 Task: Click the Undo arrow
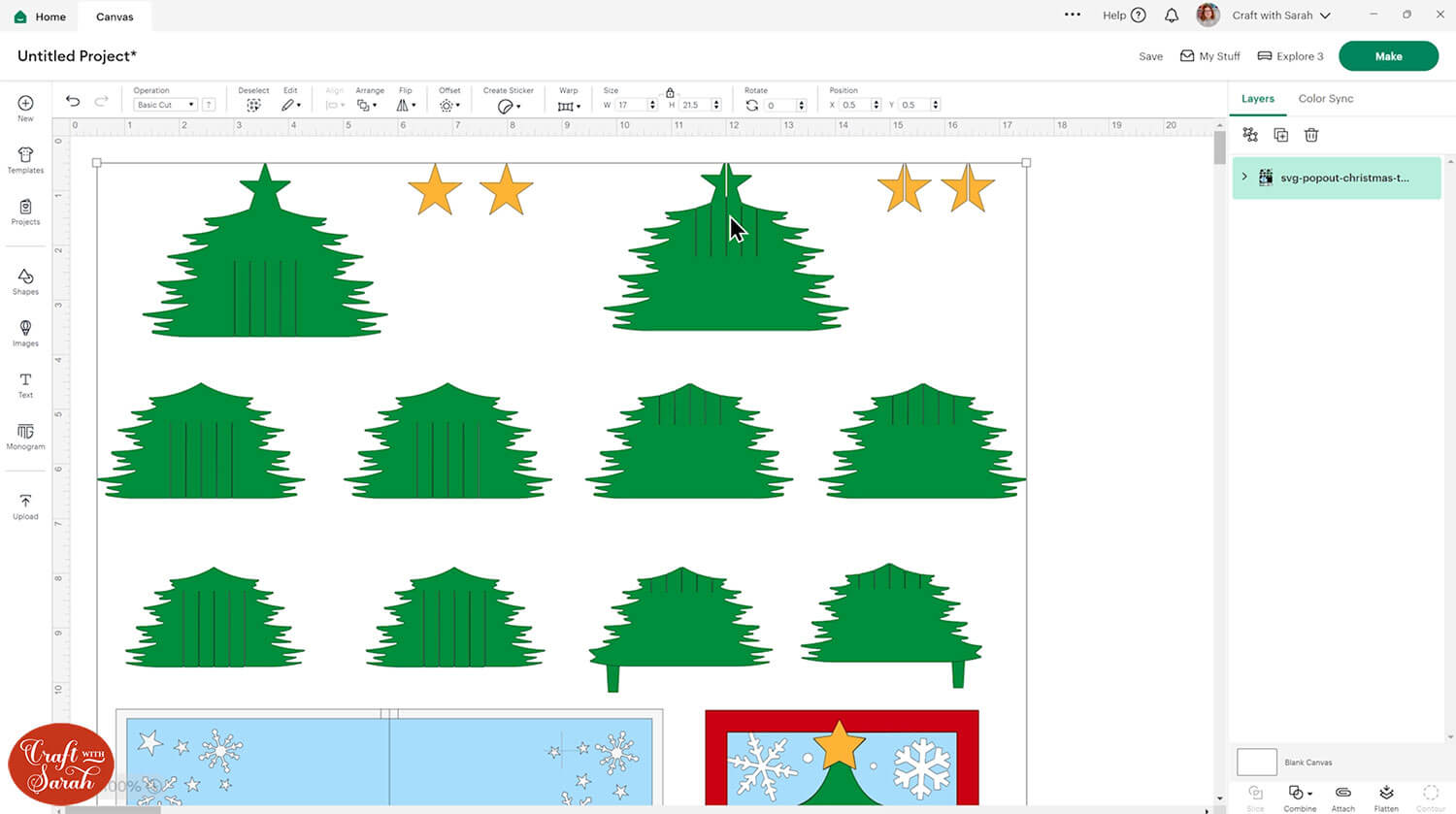(73, 102)
